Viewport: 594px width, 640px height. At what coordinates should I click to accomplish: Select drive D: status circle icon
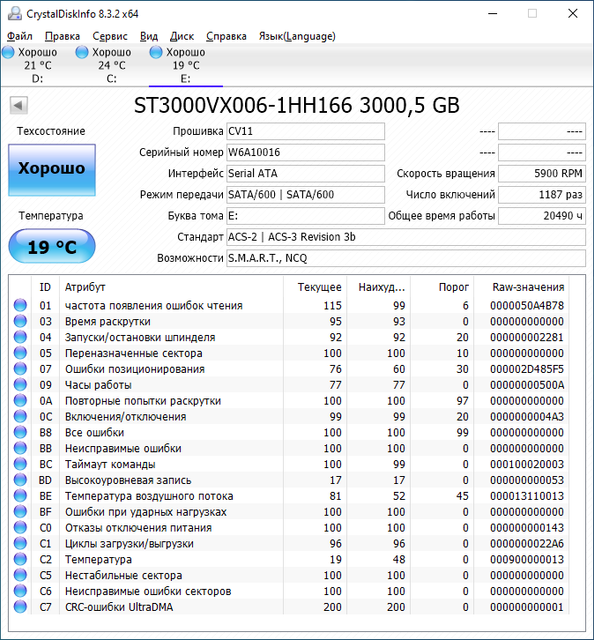click(8, 52)
